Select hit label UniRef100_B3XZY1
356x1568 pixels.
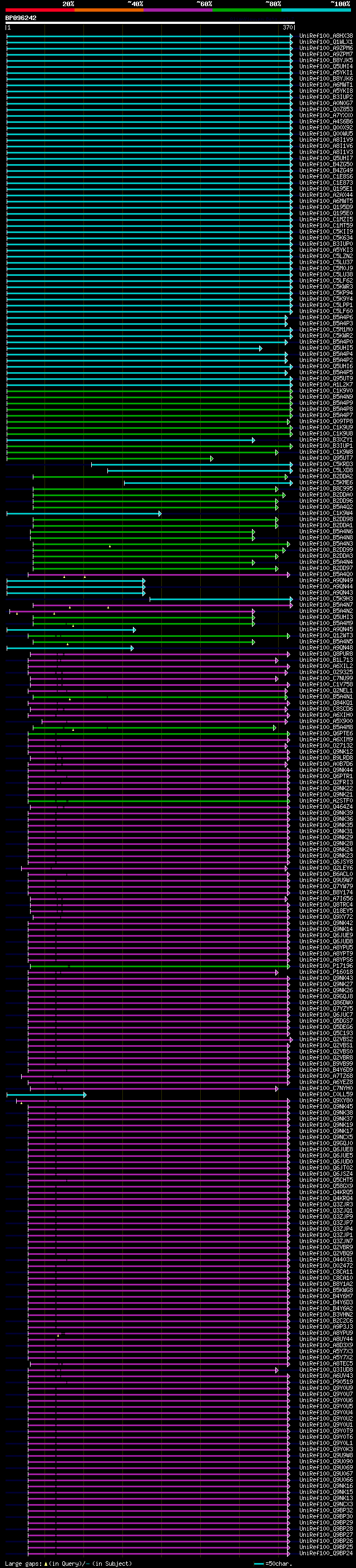click(326, 439)
